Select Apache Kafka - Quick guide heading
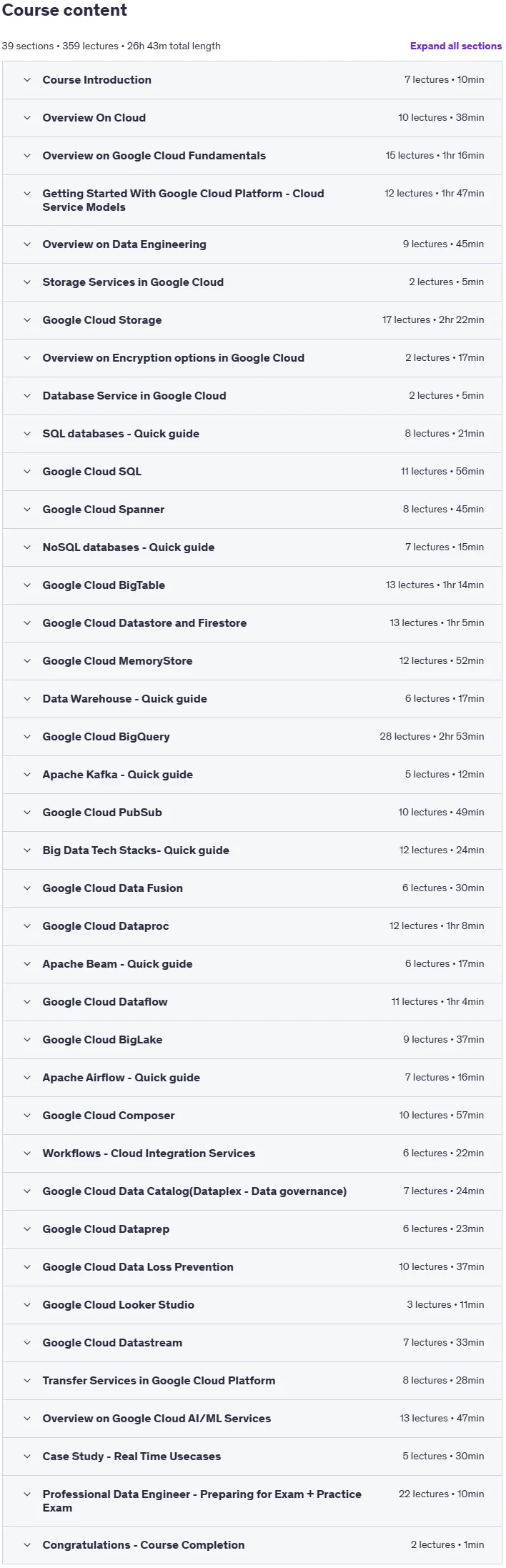 point(118,775)
